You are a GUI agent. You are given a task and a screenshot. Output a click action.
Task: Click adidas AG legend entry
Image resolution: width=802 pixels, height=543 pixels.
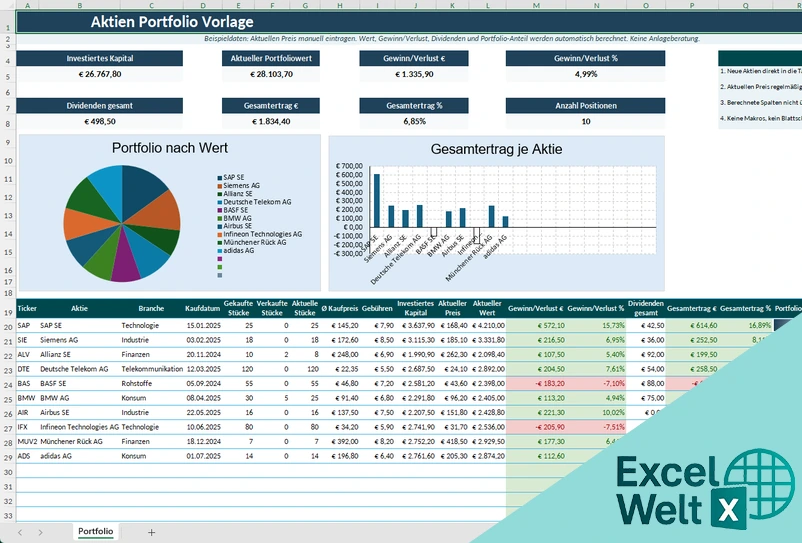[x=236, y=251]
